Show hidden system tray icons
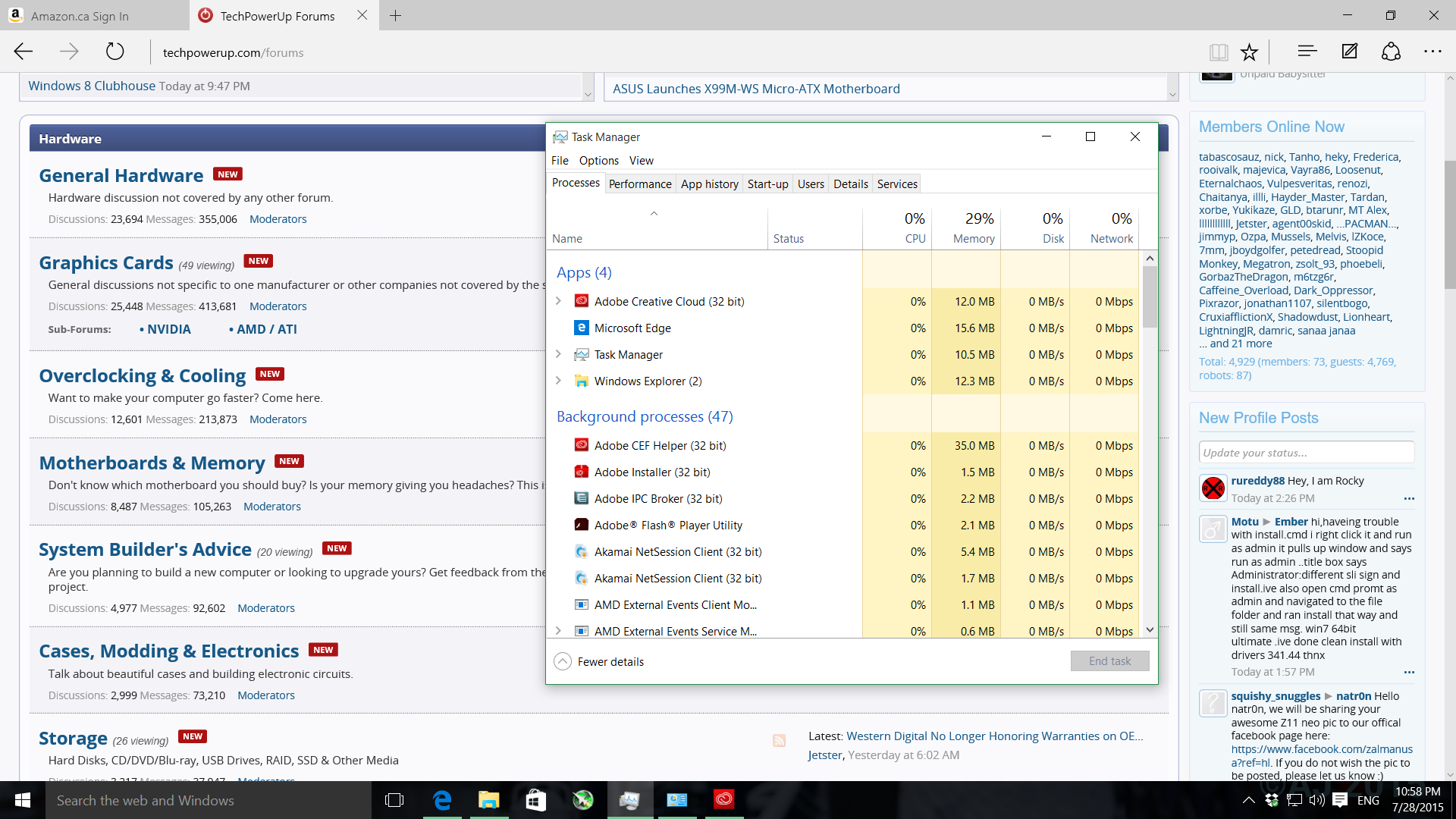Viewport: 1456px width, 819px height. 1248,800
